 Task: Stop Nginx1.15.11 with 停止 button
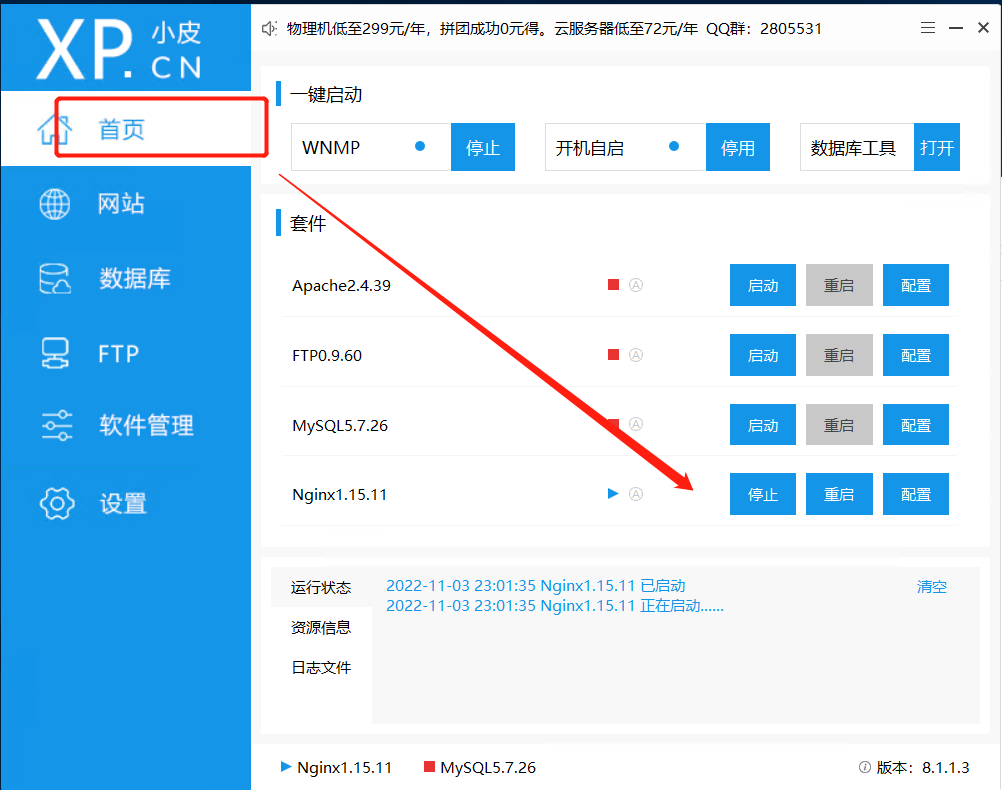(763, 494)
